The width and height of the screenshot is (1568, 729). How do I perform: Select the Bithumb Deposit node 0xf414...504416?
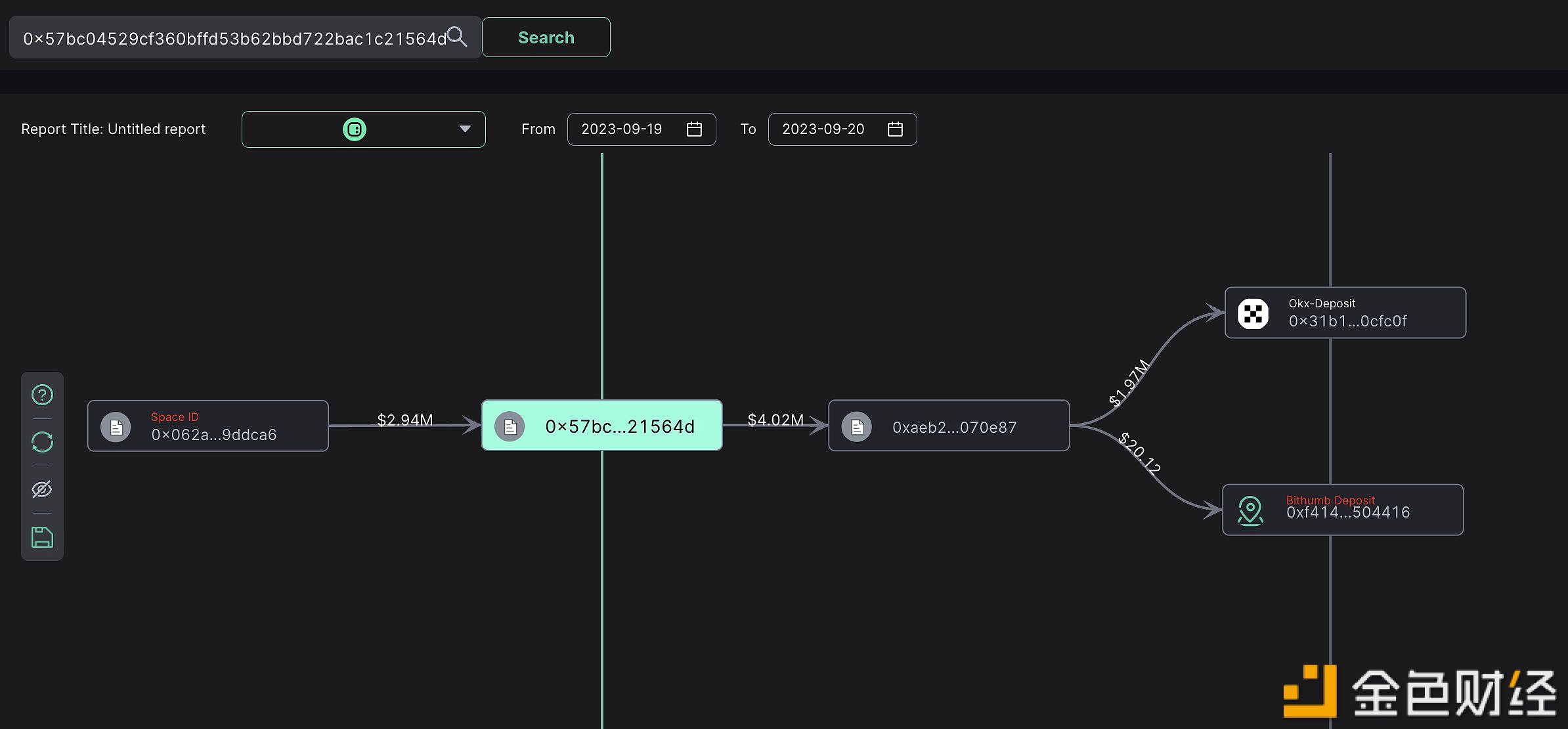point(1343,510)
